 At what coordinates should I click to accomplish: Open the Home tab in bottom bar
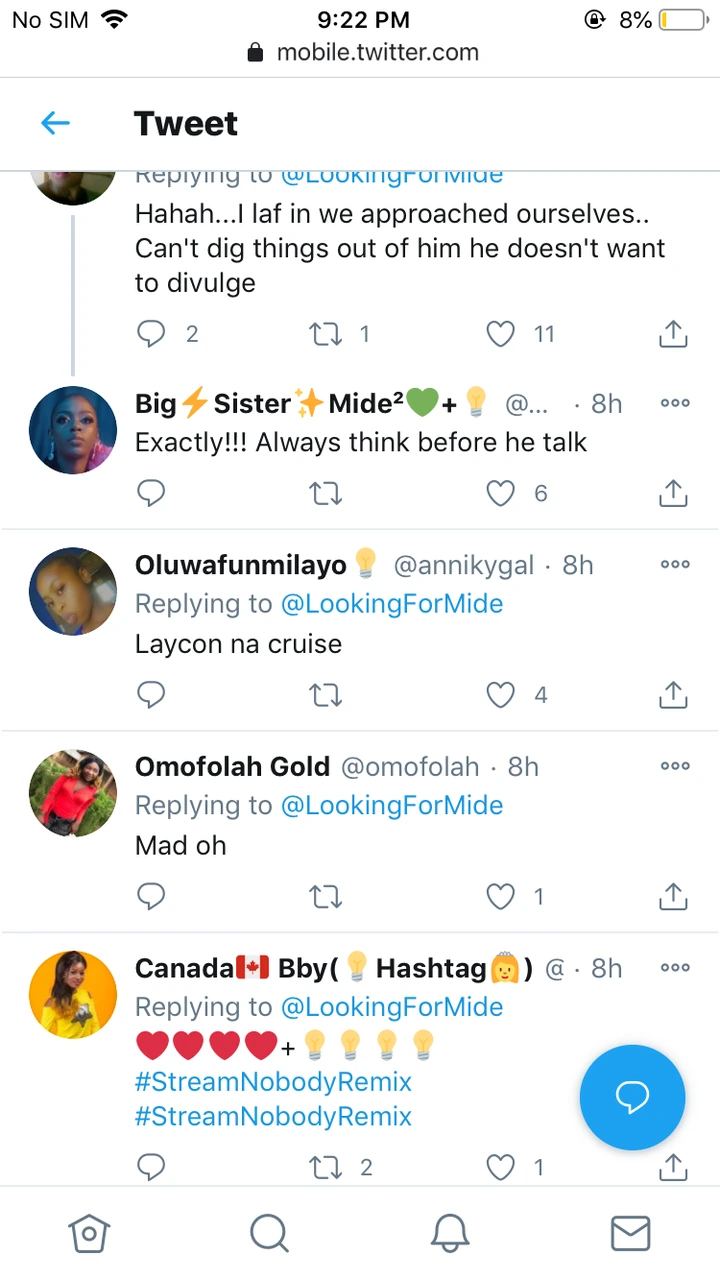pyautogui.click(x=88, y=1233)
